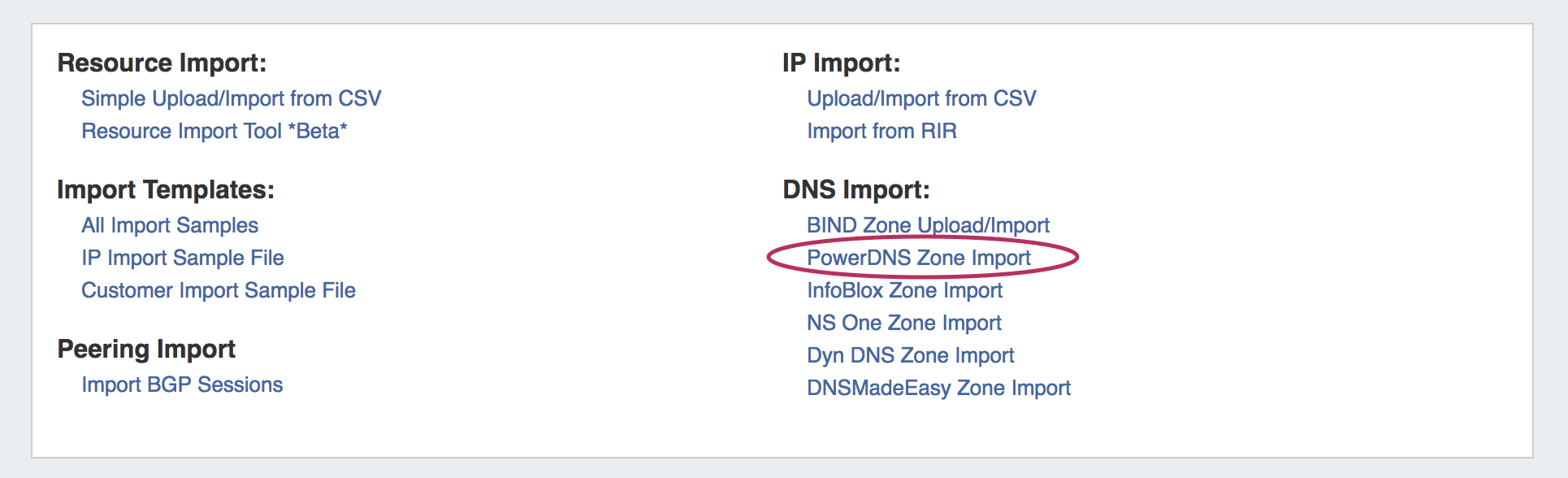Open the BIND Zone Upload/Import link
The width and height of the screenshot is (1568, 478).
tap(928, 225)
